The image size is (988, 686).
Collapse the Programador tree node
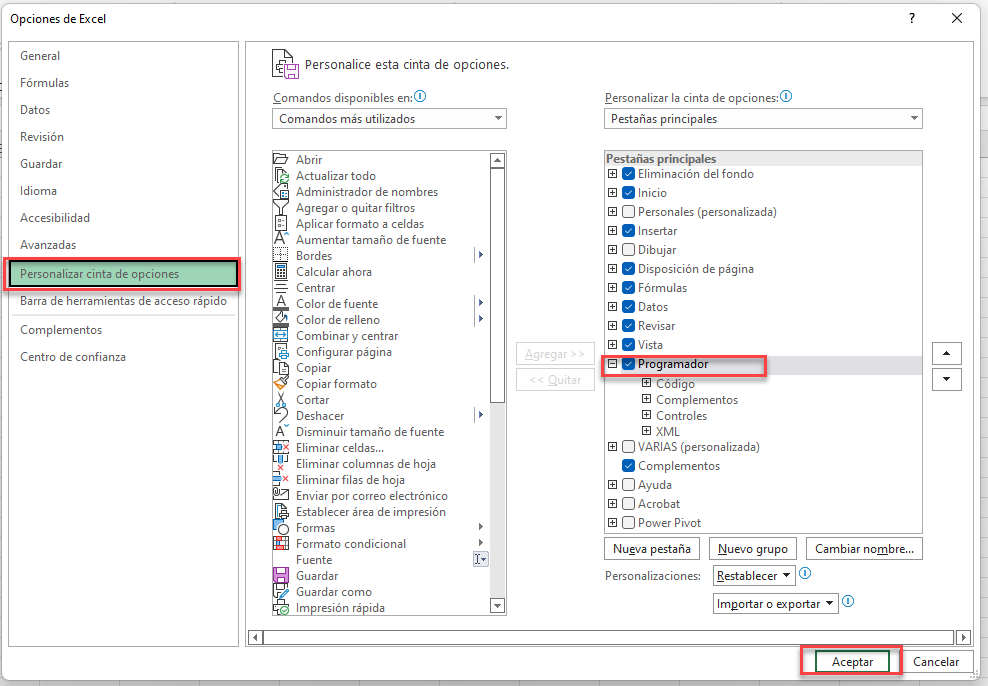tap(612, 363)
